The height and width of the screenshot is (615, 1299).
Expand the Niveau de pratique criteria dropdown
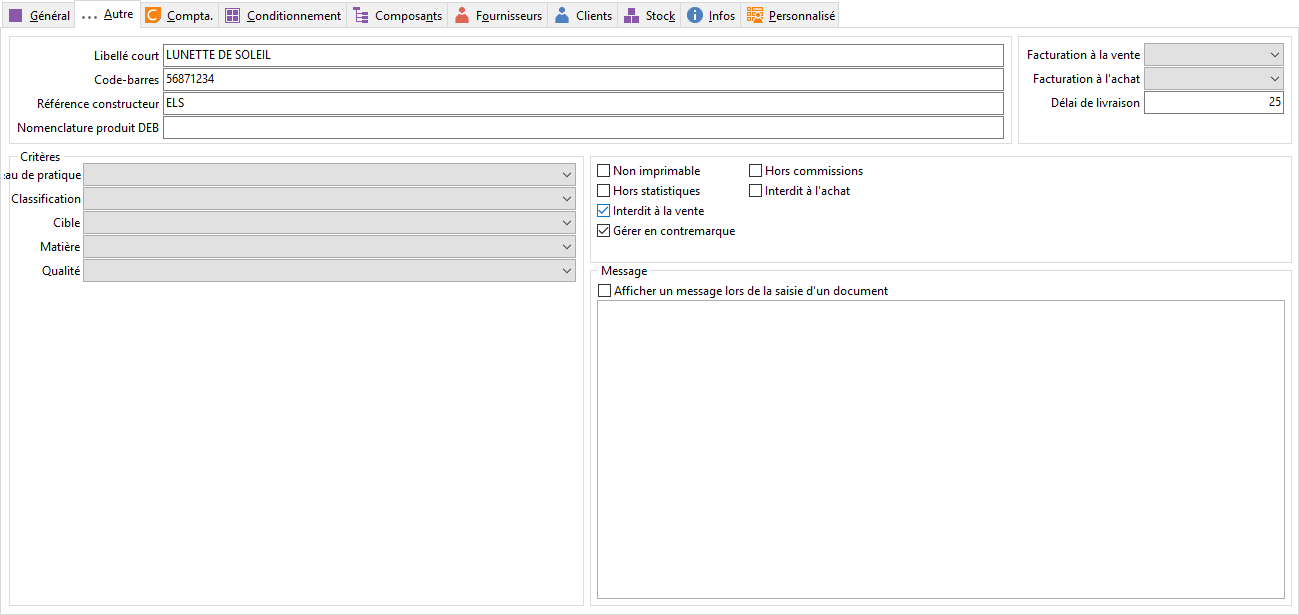[329, 175]
